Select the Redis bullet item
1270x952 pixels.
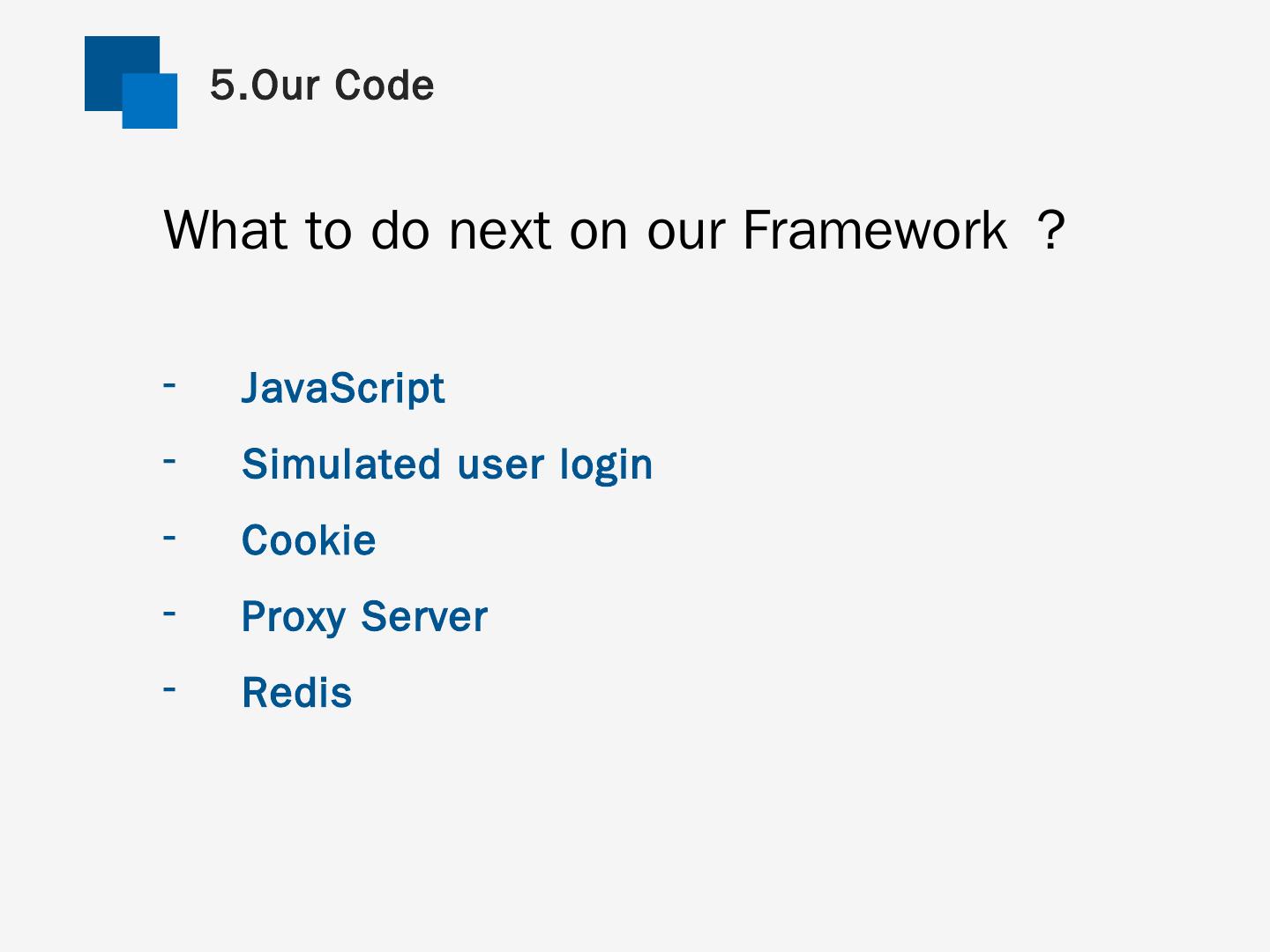297,693
